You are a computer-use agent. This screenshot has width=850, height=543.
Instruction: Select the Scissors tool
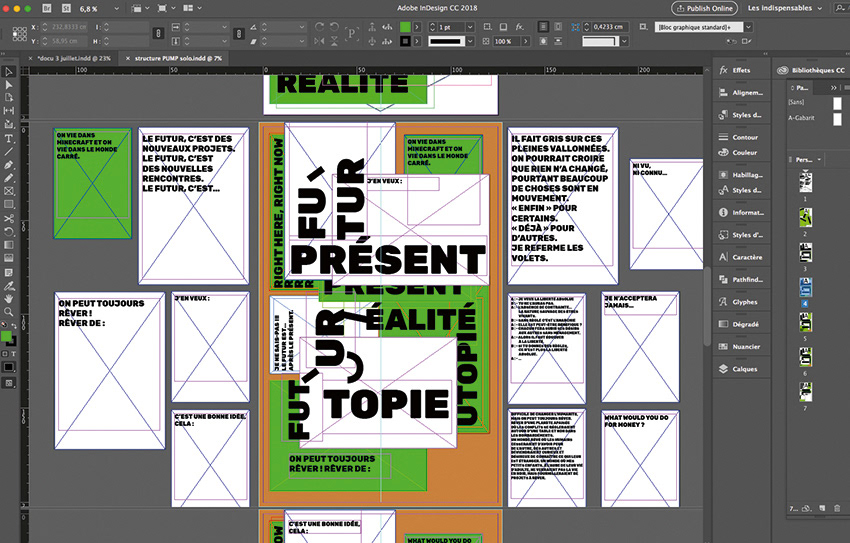(9, 217)
